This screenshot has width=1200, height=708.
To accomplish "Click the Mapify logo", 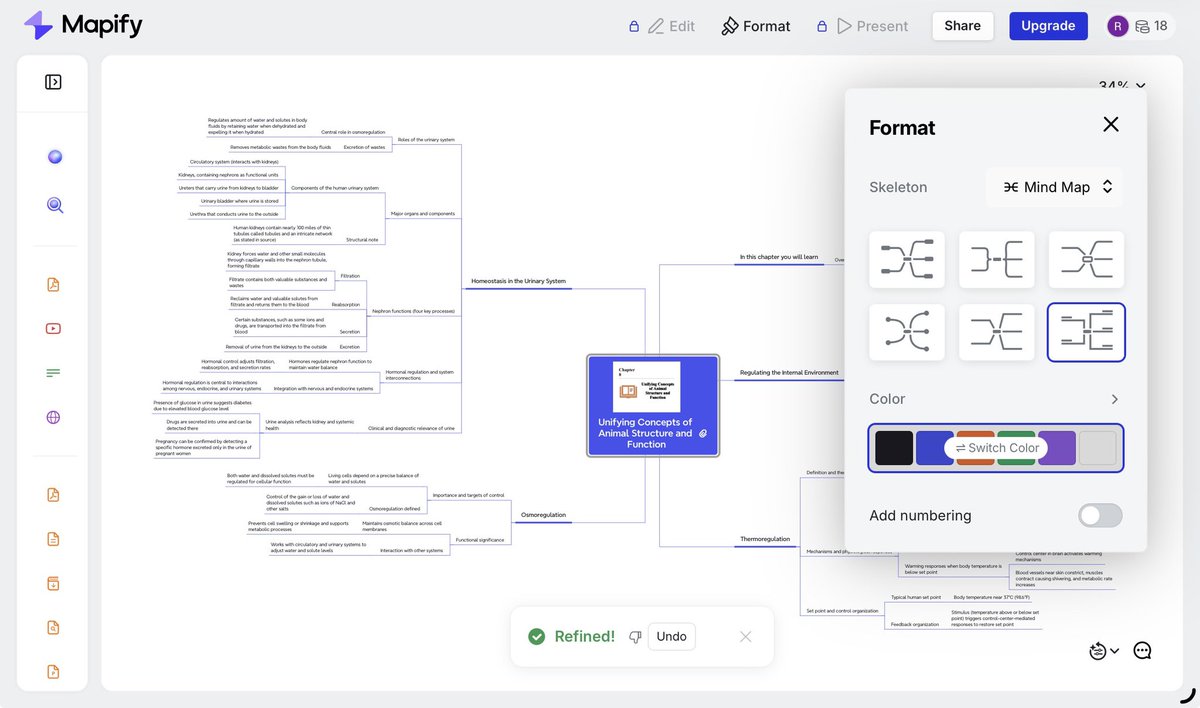I will [x=83, y=26].
